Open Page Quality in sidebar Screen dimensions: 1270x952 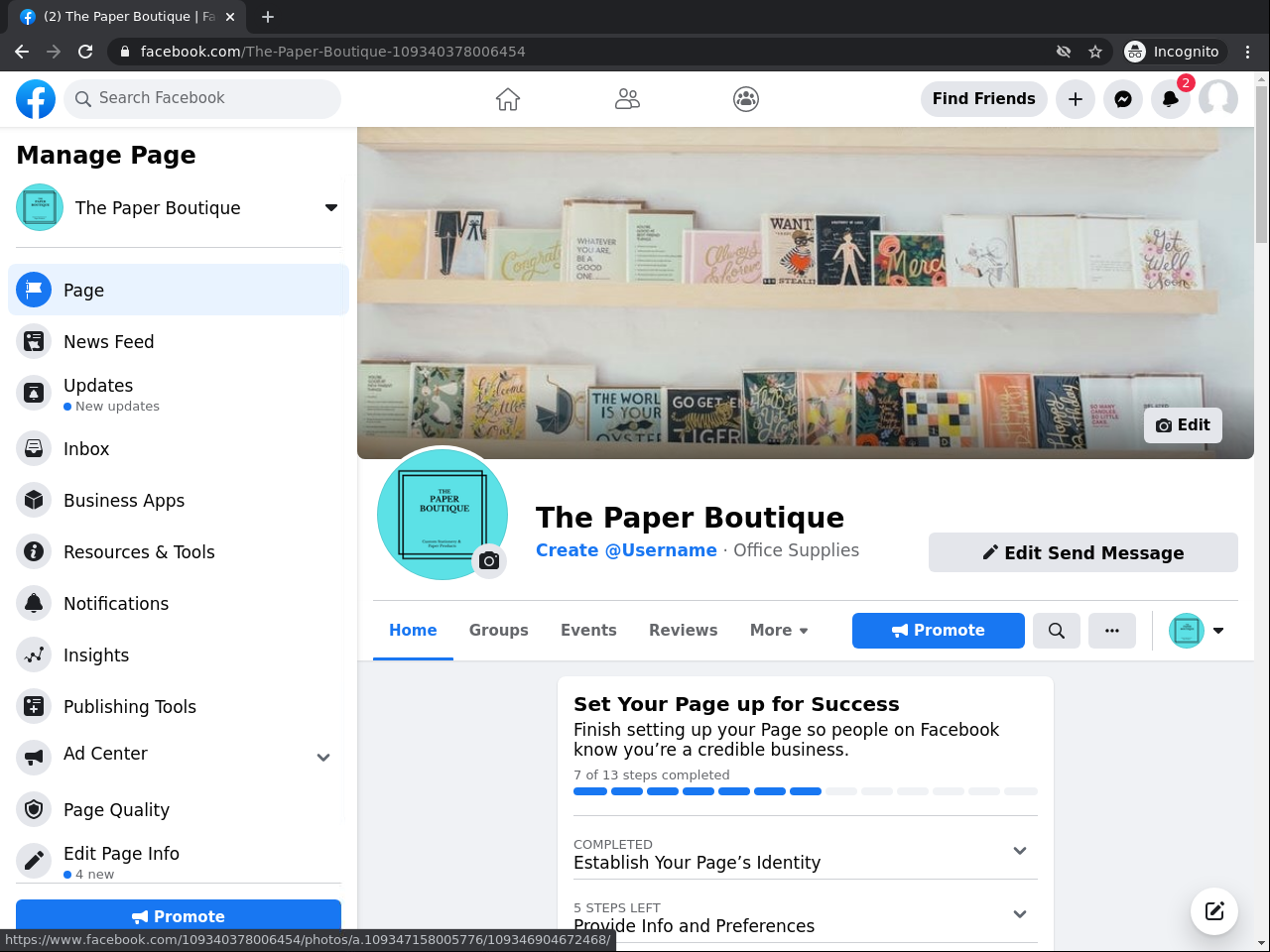tap(179, 809)
